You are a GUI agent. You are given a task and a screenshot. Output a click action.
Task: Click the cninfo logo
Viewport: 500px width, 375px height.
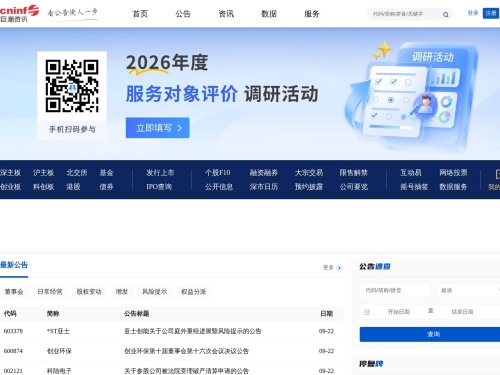point(19,14)
